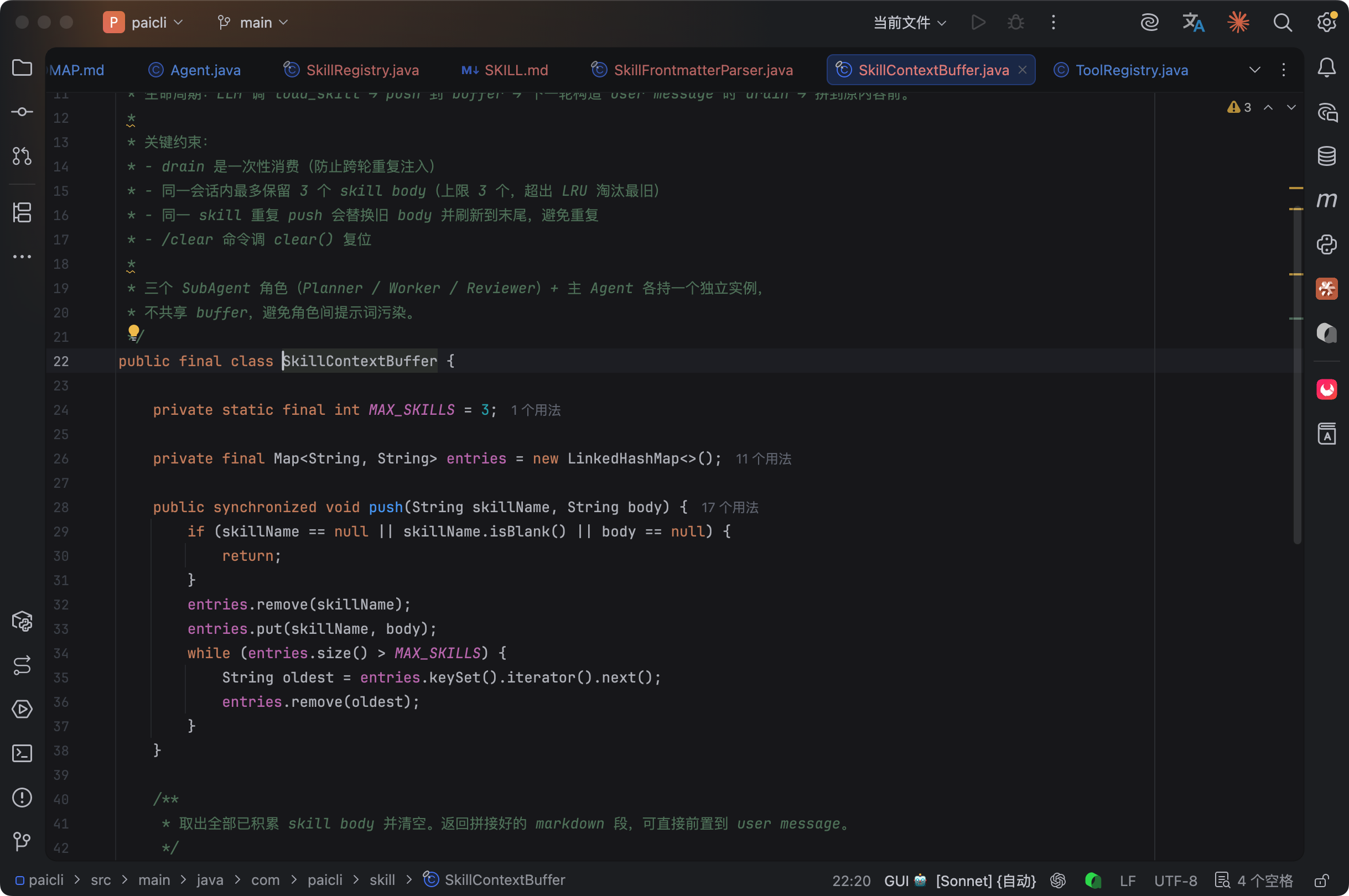Open the AI chat tool window on right
Image resolution: width=1349 pixels, height=896 pixels.
pyautogui.click(x=1327, y=112)
